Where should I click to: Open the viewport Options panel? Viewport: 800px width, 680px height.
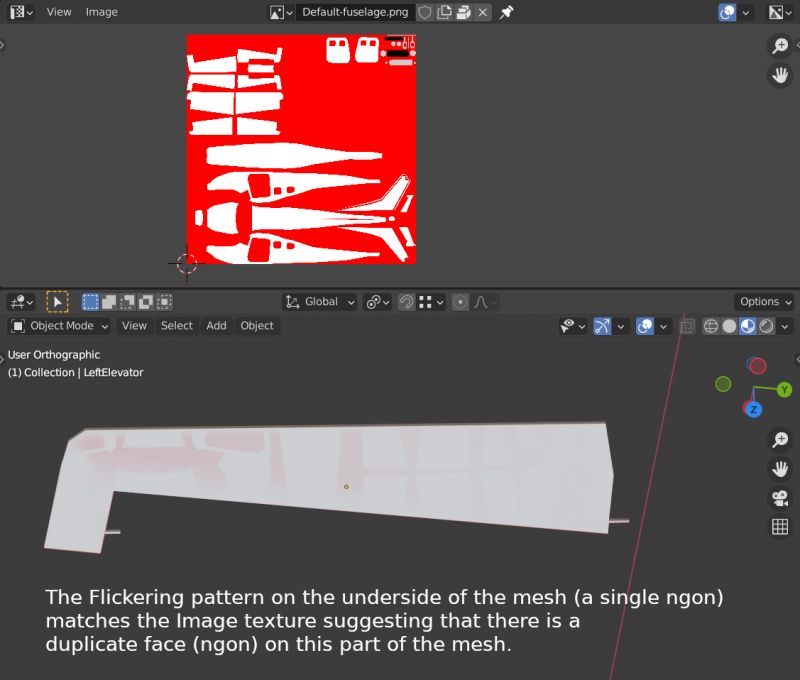[x=762, y=301]
